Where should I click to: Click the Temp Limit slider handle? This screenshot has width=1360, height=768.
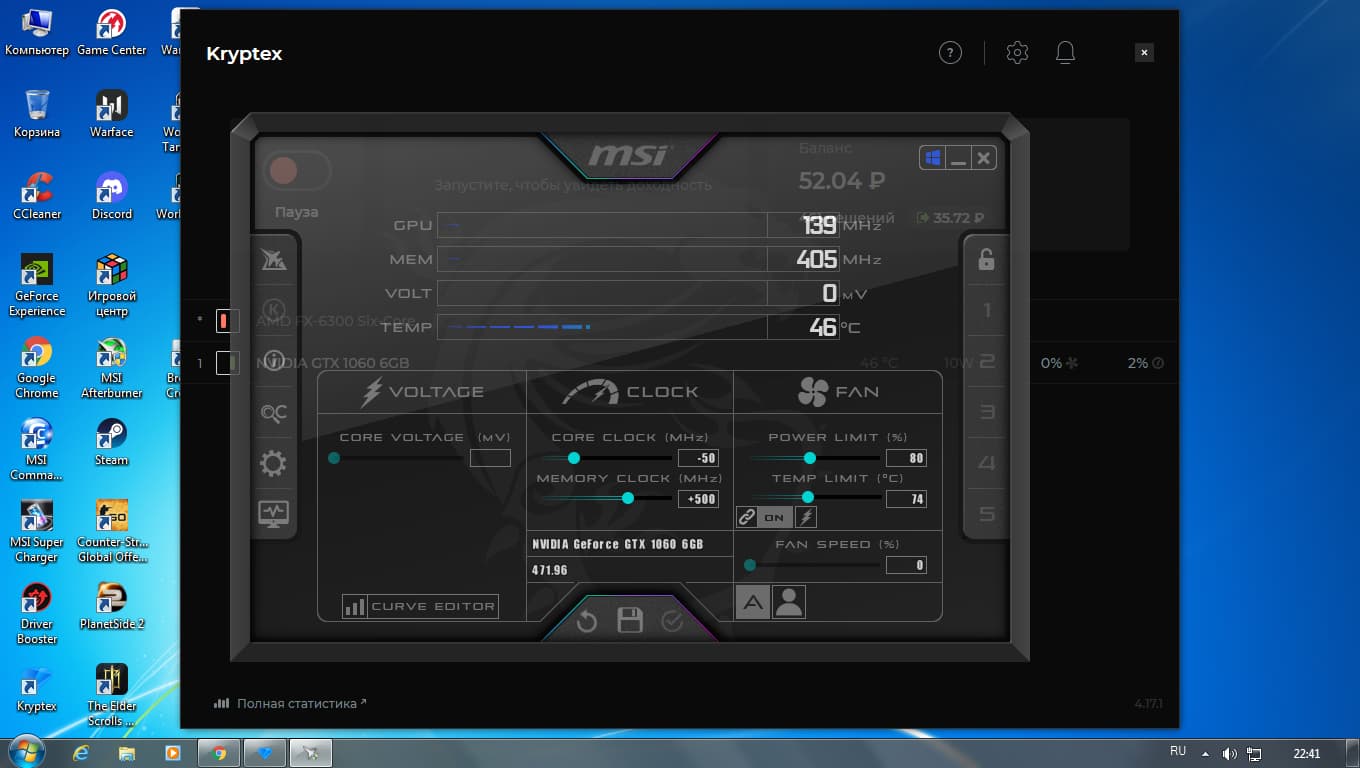coord(807,497)
